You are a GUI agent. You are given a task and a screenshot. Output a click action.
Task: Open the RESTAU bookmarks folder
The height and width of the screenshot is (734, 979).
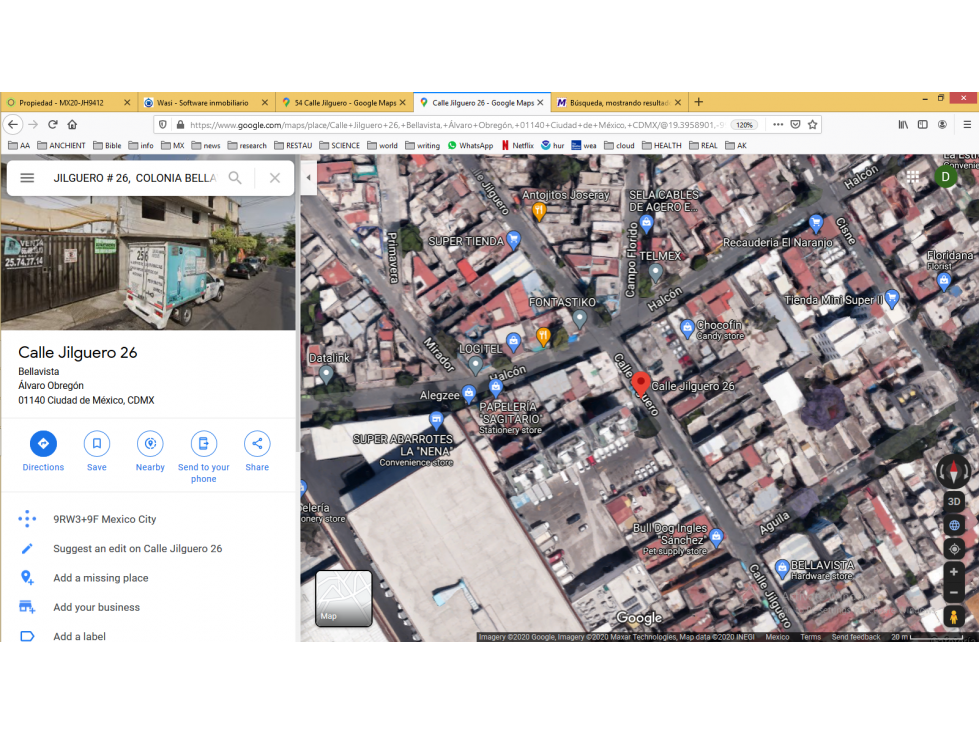tap(293, 145)
